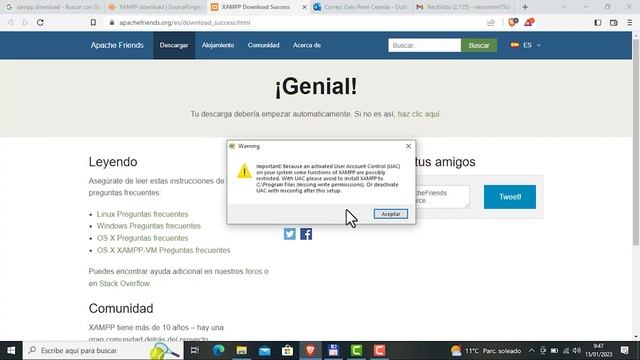Click the 'haz clic aquí' download link

click(x=419, y=114)
